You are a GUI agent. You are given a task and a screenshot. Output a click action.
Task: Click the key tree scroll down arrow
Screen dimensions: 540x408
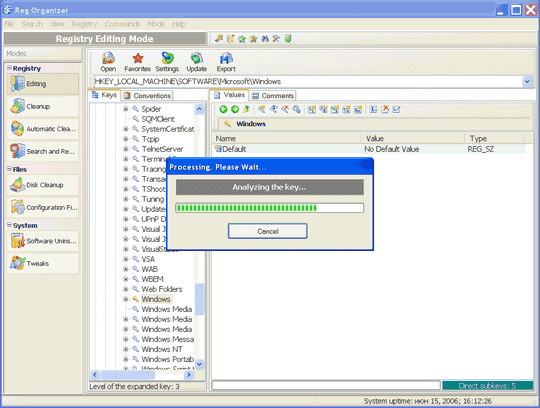199,364
